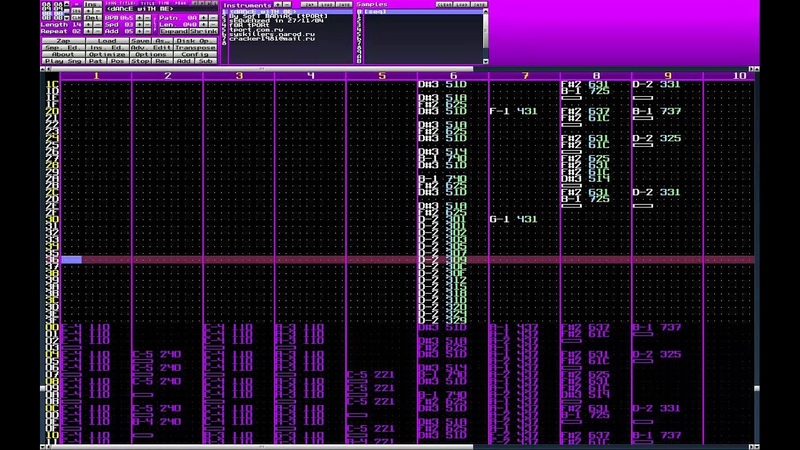Click channel 6 header
The image size is (800, 450).
453,76
